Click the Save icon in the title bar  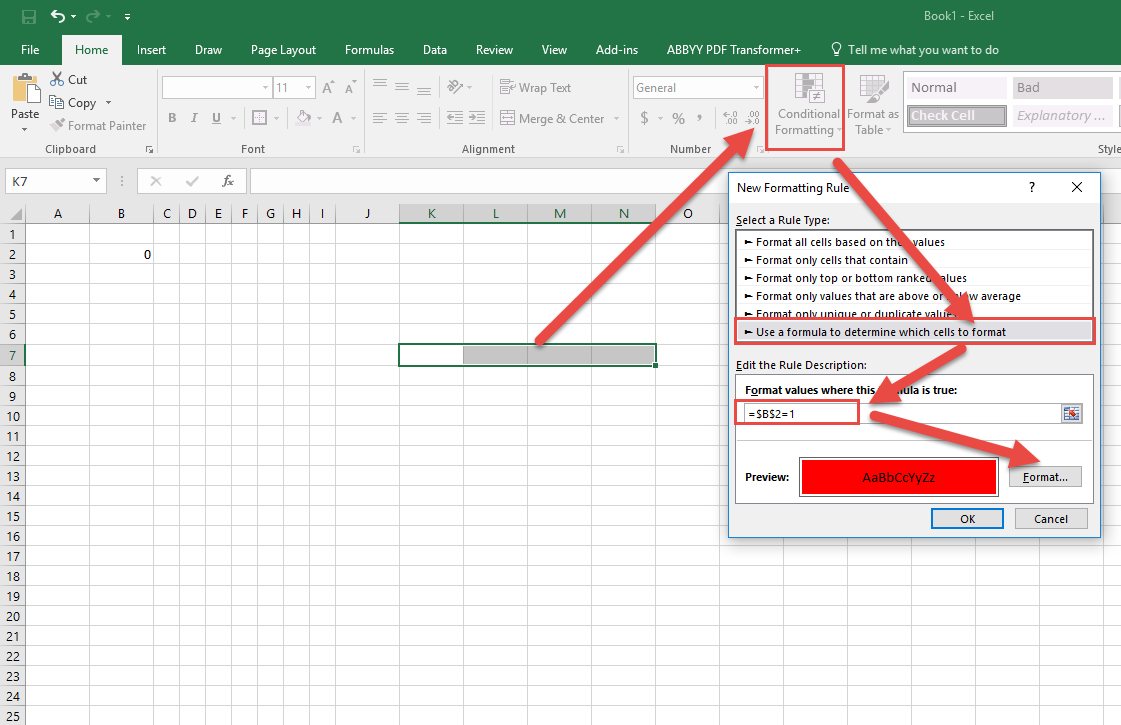tap(28, 17)
